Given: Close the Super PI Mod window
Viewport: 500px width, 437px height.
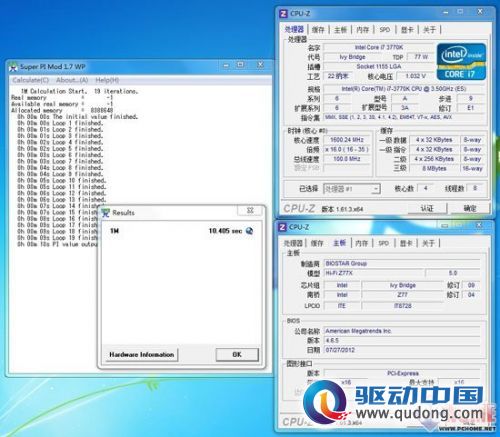Looking at the screenshot, I should pyautogui.click(x=260, y=65).
